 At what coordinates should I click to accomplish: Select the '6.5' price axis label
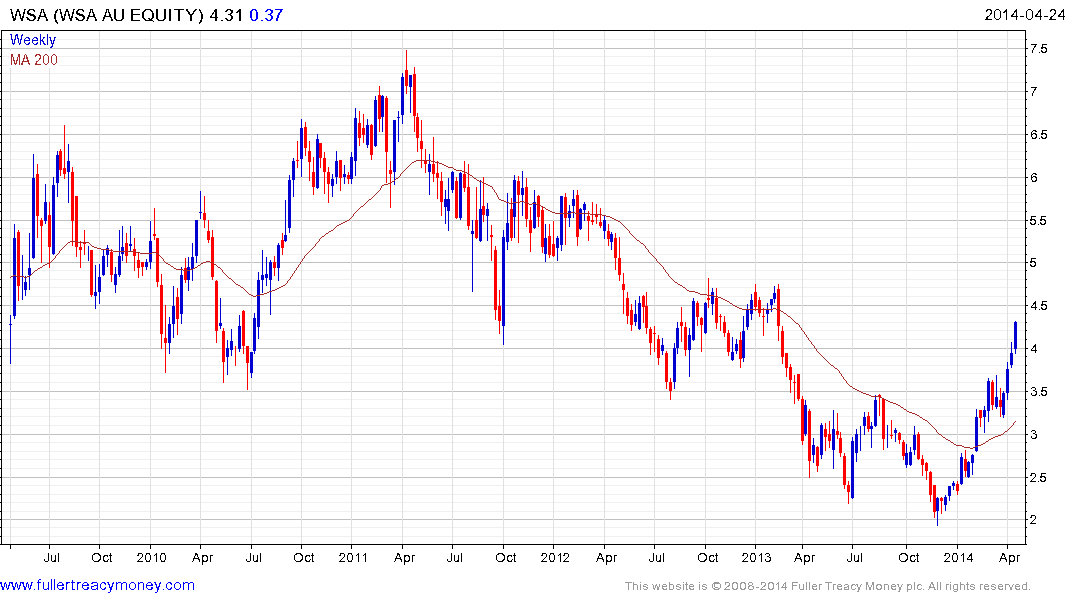1038,134
